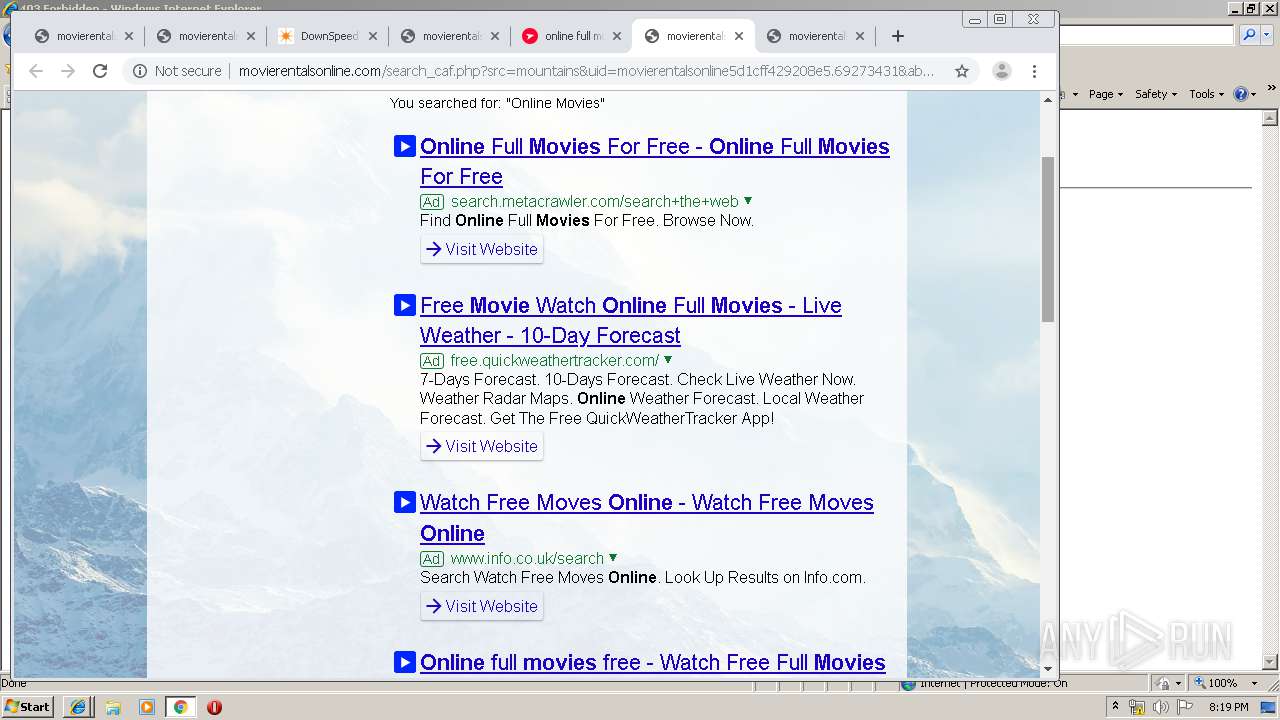Viewport: 1280px width, 720px height.
Task: Visit Website for info.co.uk ad
Action: (482, 606)
